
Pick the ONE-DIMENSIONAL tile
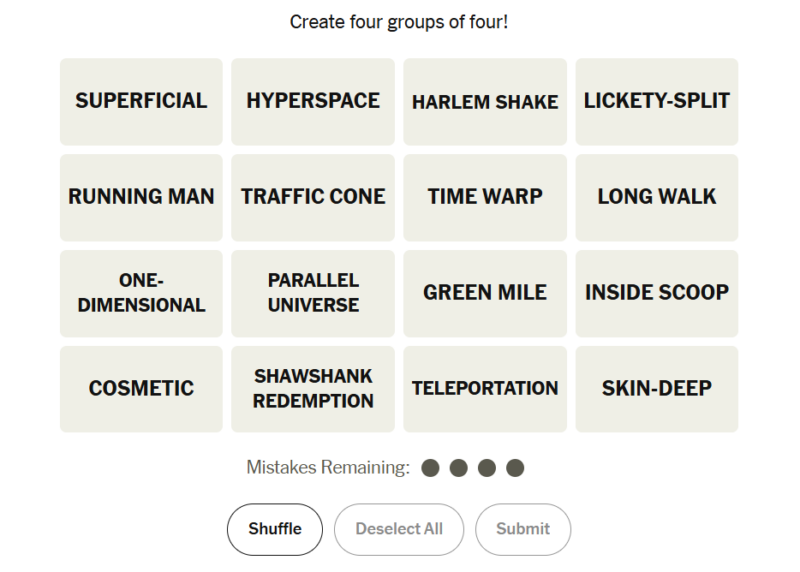tap(141, 293)
